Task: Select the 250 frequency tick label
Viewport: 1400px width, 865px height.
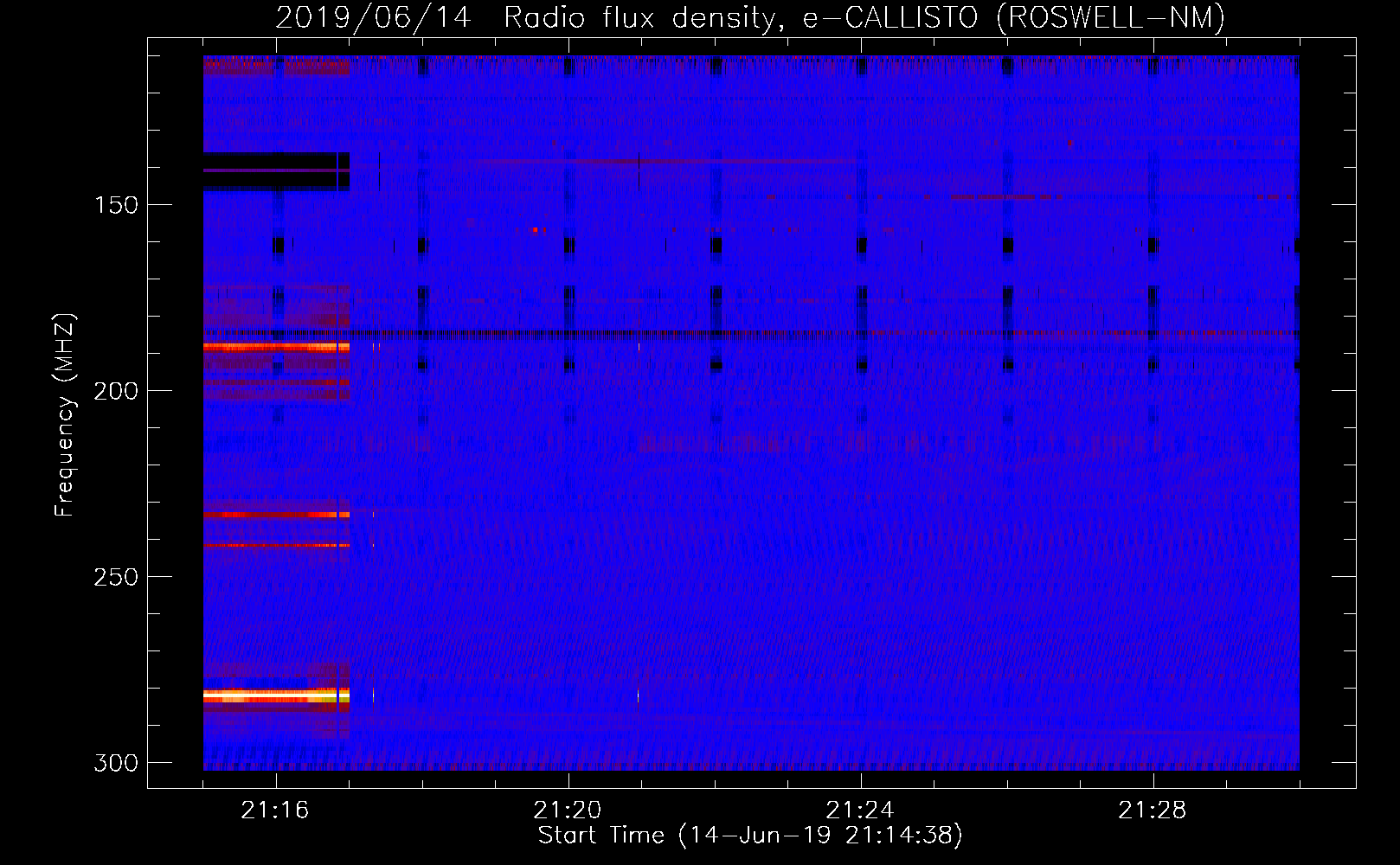Action: (x=116, y=577)
